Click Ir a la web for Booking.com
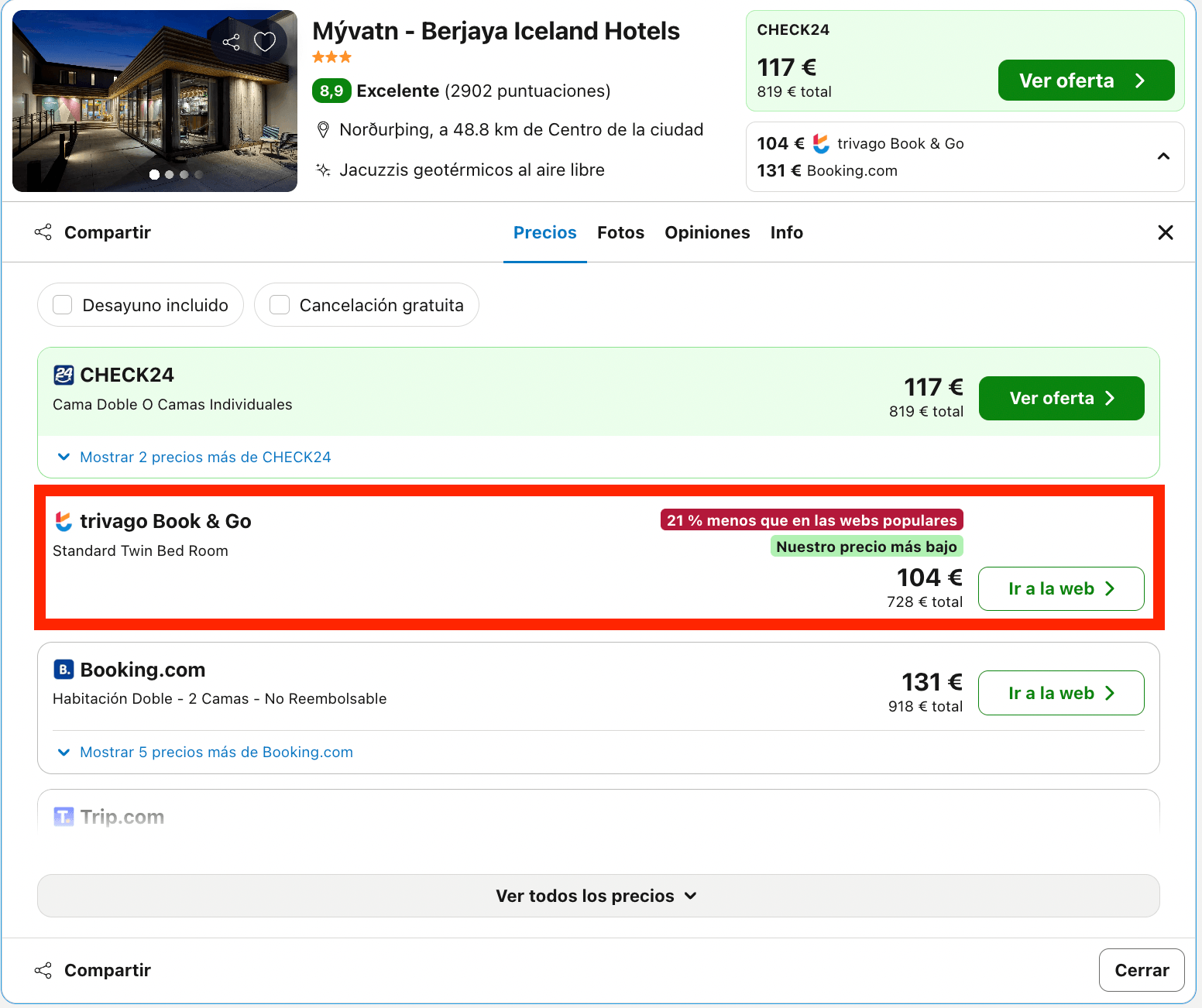Viewport: 1202px width, 1008px height. tap(1061, 693)
